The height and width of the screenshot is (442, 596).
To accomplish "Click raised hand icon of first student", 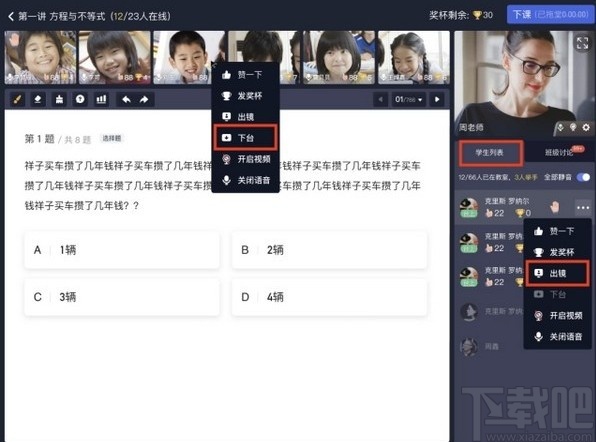I will click(x=555, y=207).
